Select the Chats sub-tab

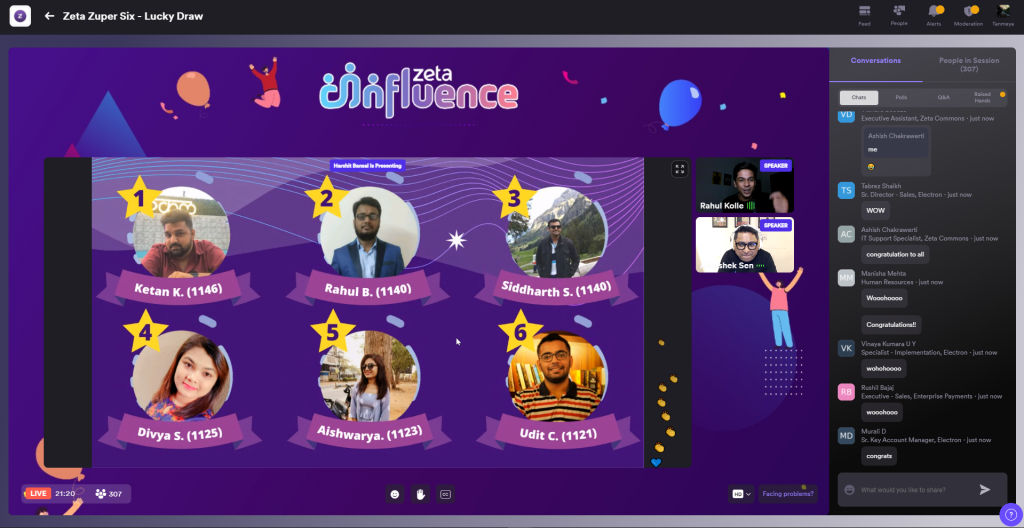pyautogui.click(x=859, y=97)
